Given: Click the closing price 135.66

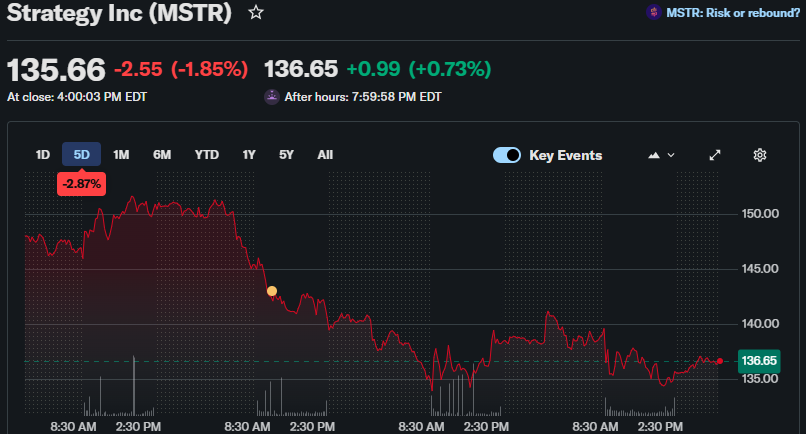Looking at the screenshot, I should [x=56, y=70].
